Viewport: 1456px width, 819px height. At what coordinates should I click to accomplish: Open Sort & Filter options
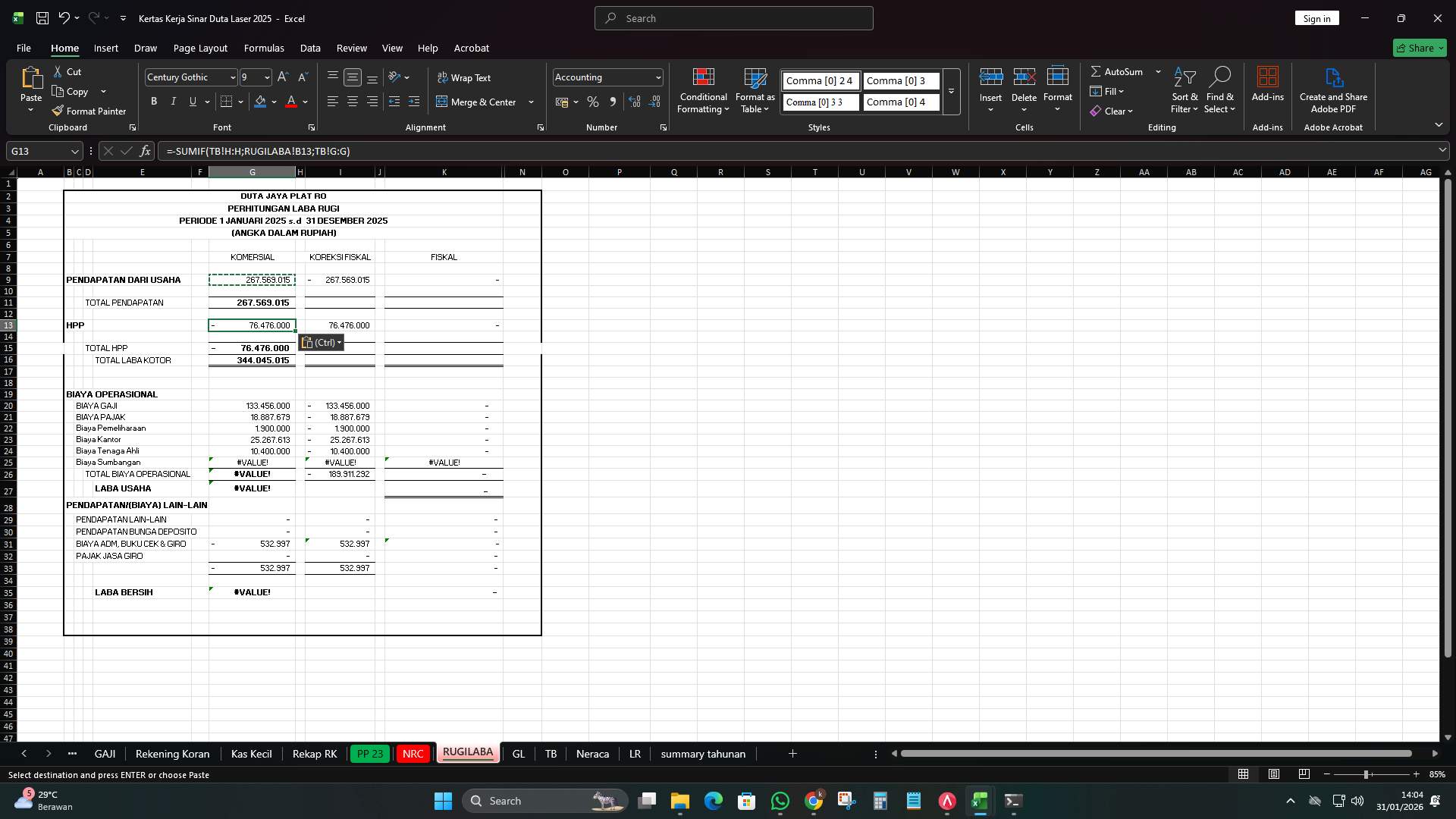click(1184, 89)
